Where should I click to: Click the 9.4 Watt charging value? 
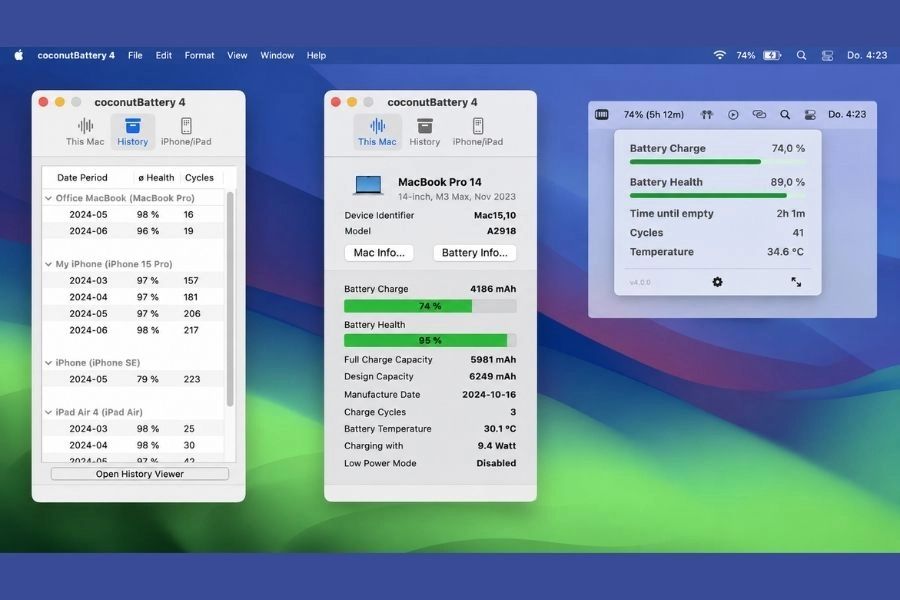click(x=496, y=446)
